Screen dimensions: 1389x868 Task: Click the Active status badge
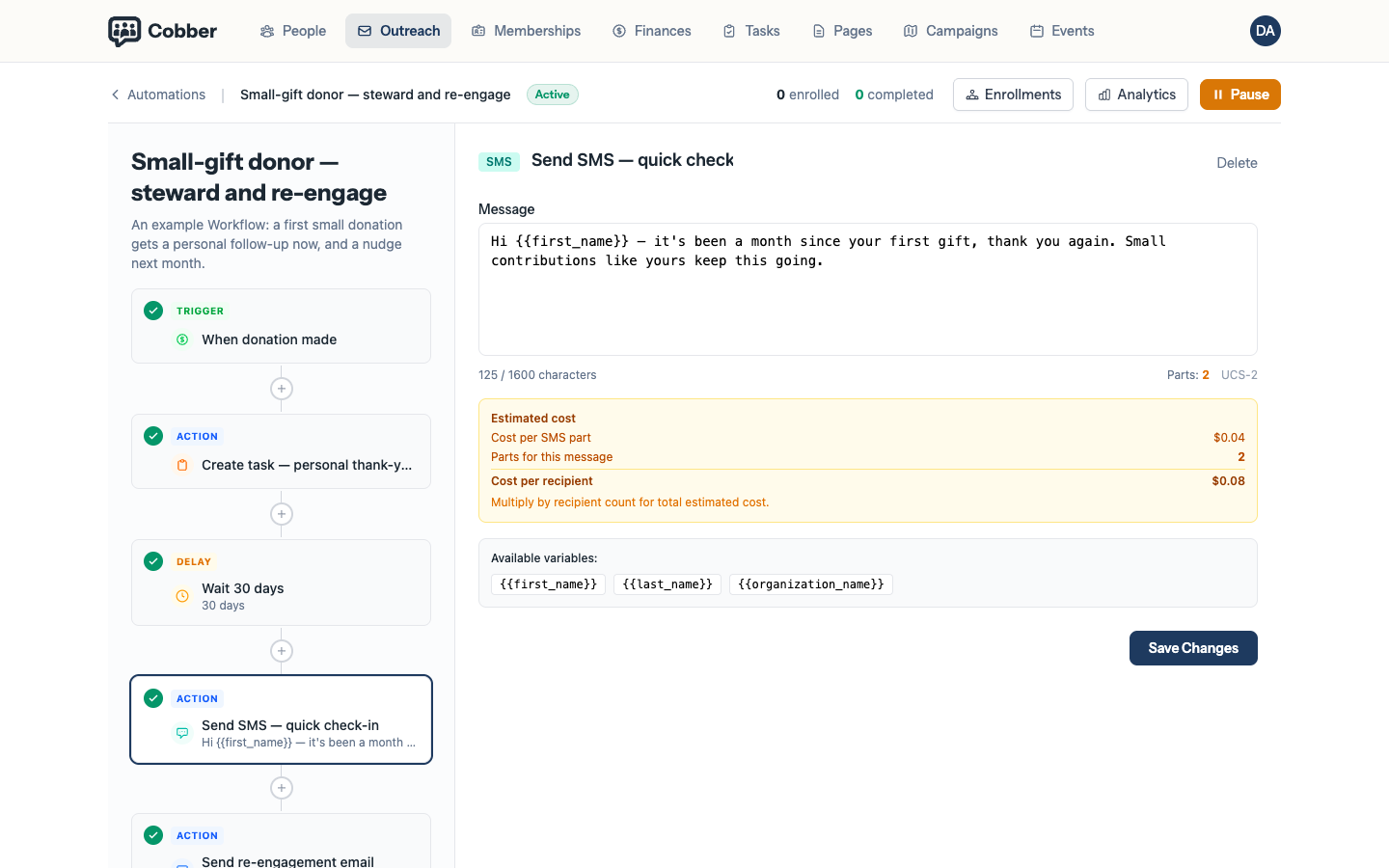click(x=553, y=95)
